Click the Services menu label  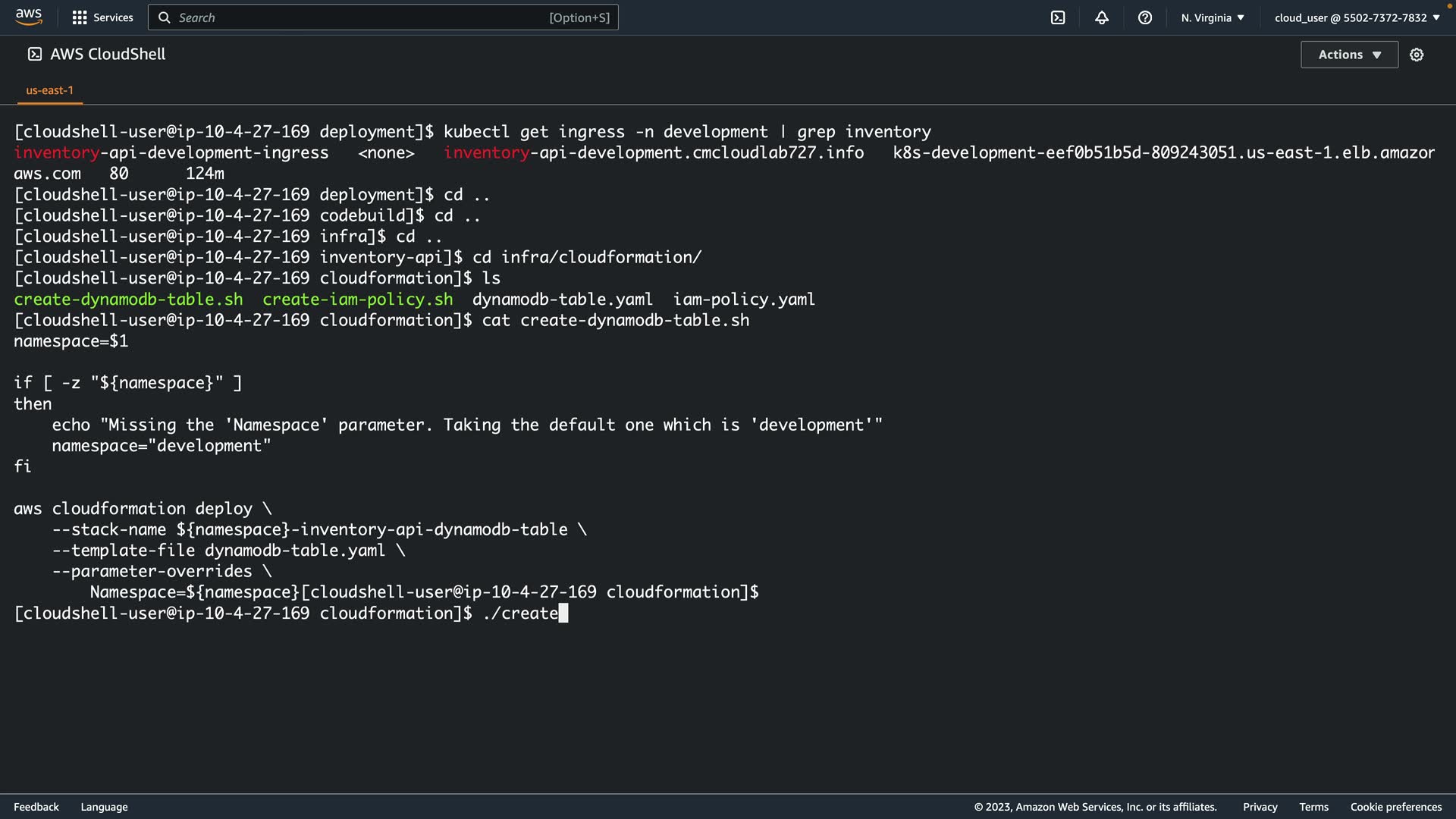click(113, 17)
